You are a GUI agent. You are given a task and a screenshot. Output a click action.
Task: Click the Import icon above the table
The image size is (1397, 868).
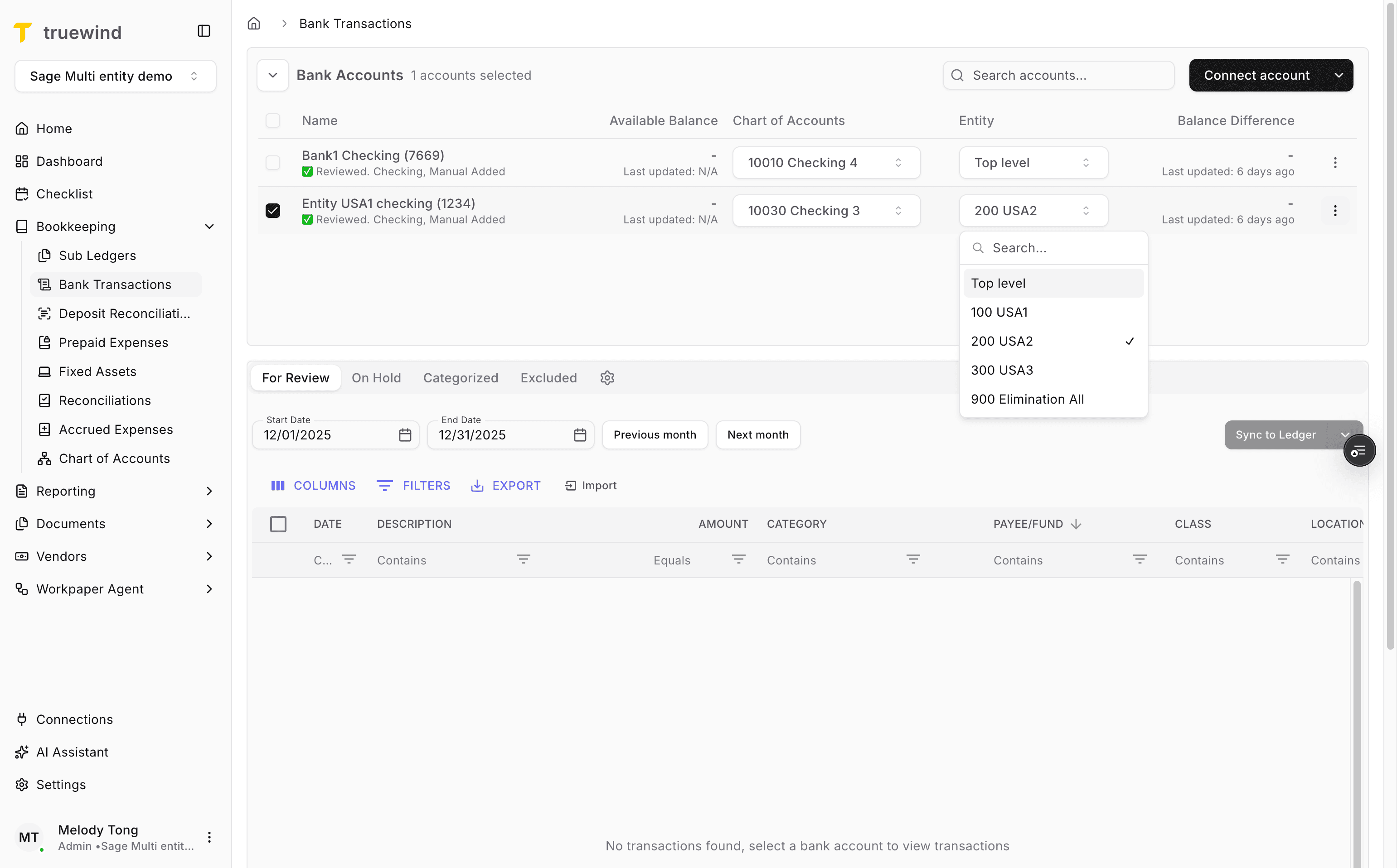tap(570, 485)
